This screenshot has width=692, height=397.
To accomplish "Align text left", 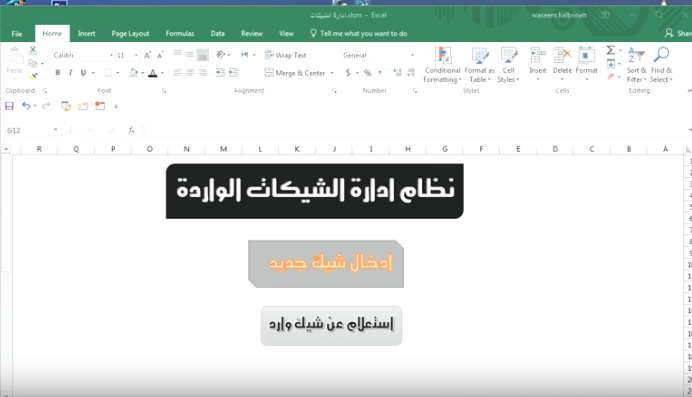I will coord(177,73).
